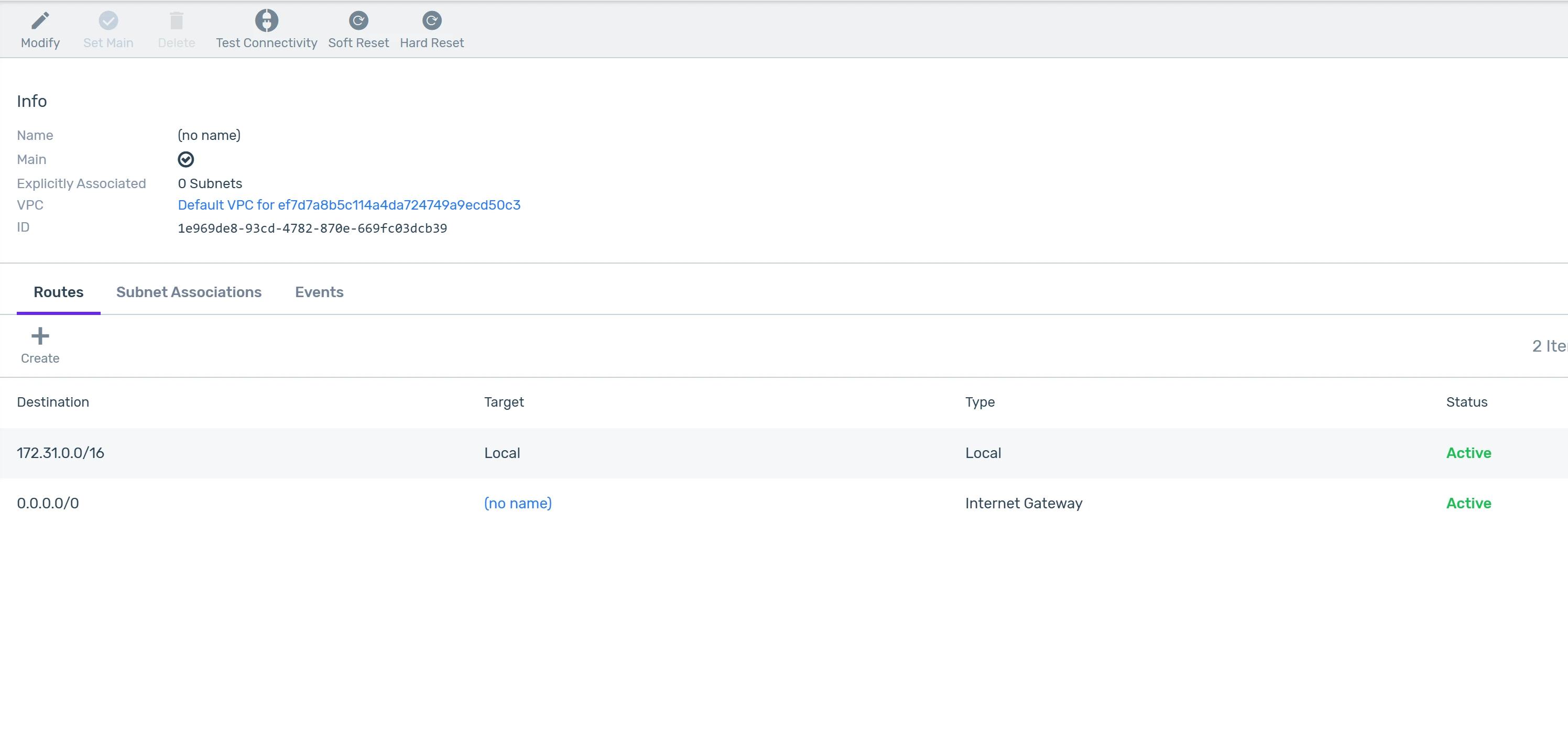Open the Default VPC link
This screenshot has width=1568, height=741.
point(349,205)
